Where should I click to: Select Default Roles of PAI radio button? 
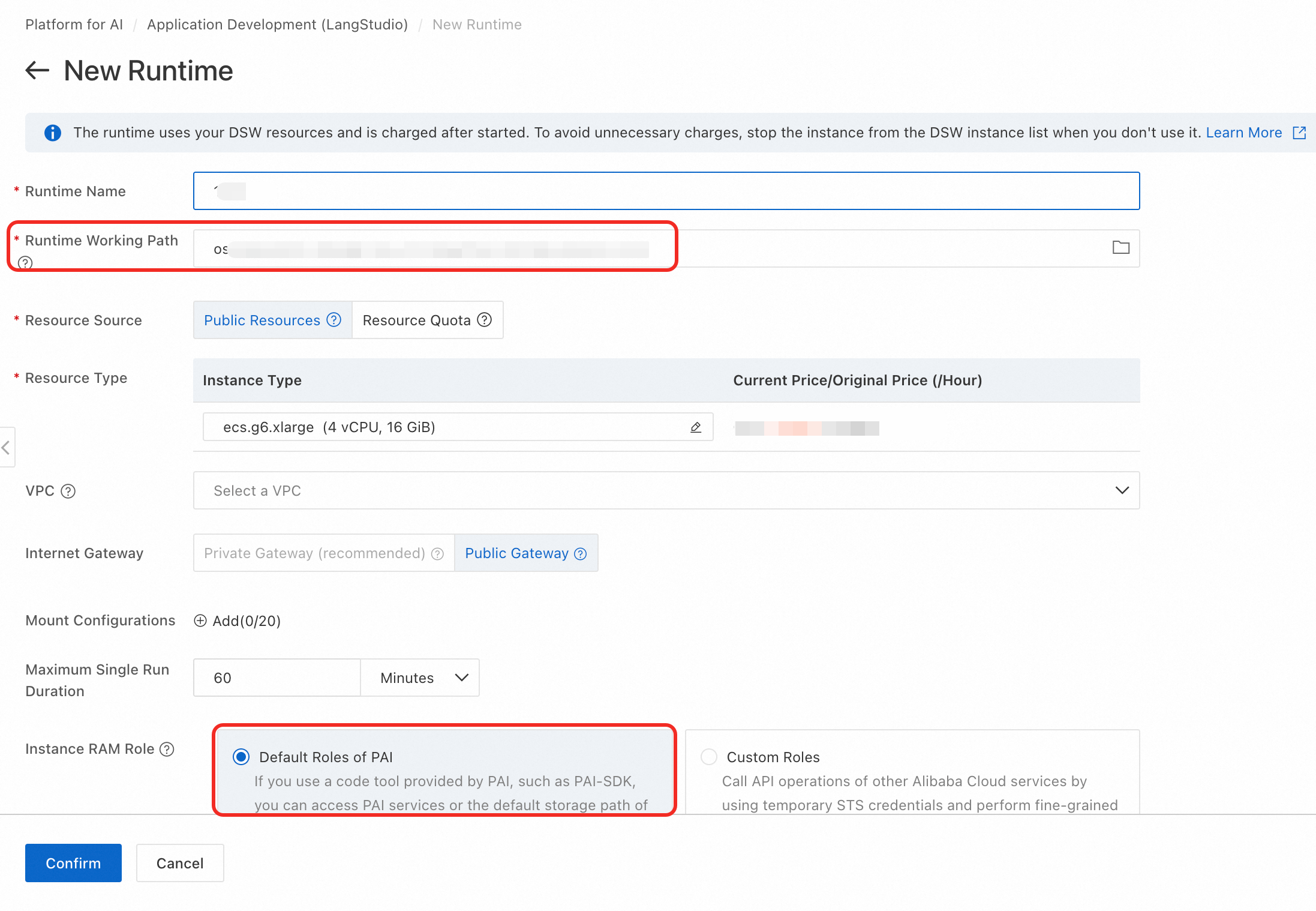pos(241,757)
